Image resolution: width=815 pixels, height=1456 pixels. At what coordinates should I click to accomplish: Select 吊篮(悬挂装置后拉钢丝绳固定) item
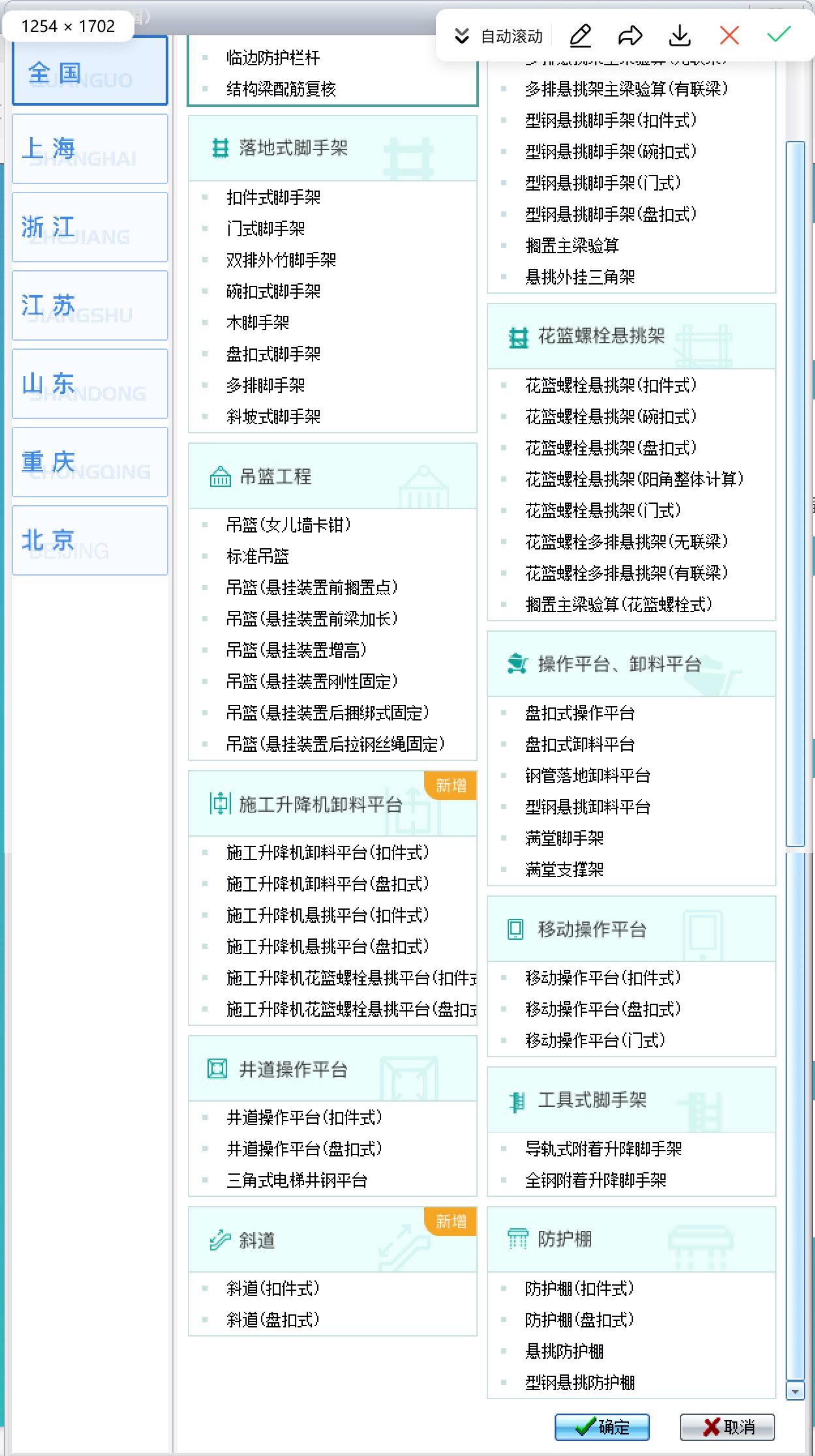(x=335, y=745)
